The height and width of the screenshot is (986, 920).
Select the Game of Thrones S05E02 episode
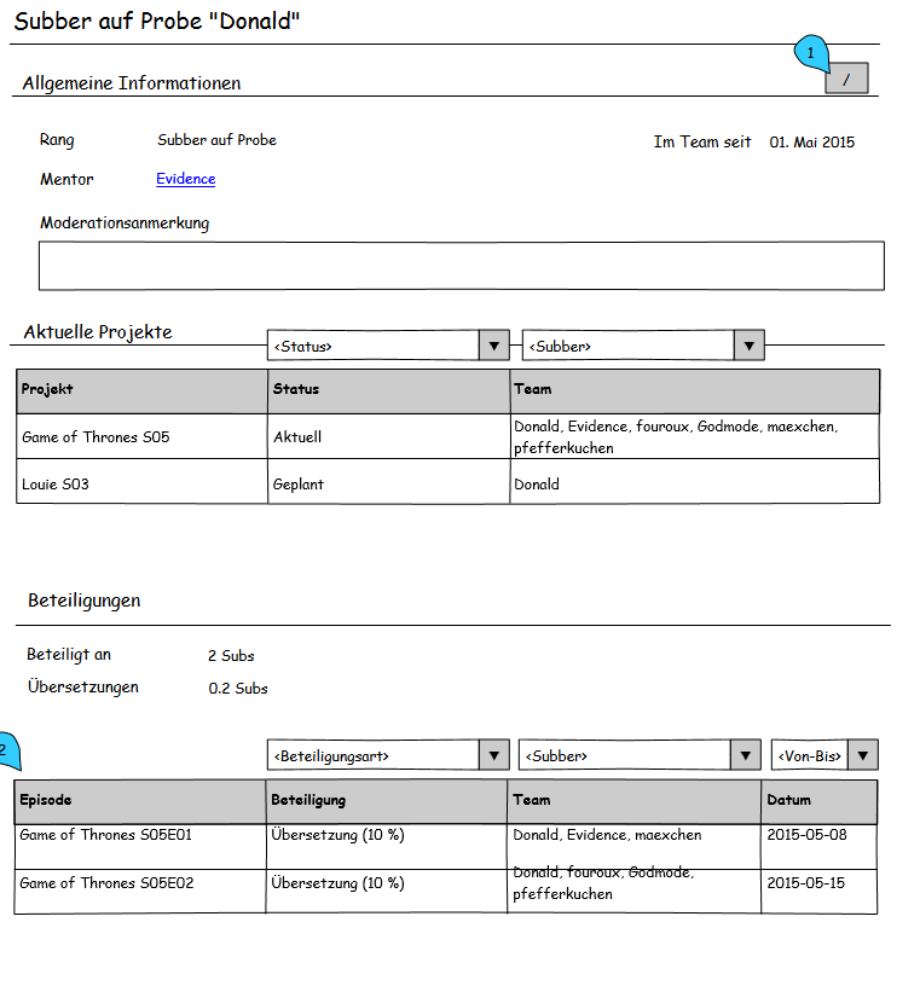point(140,884)
